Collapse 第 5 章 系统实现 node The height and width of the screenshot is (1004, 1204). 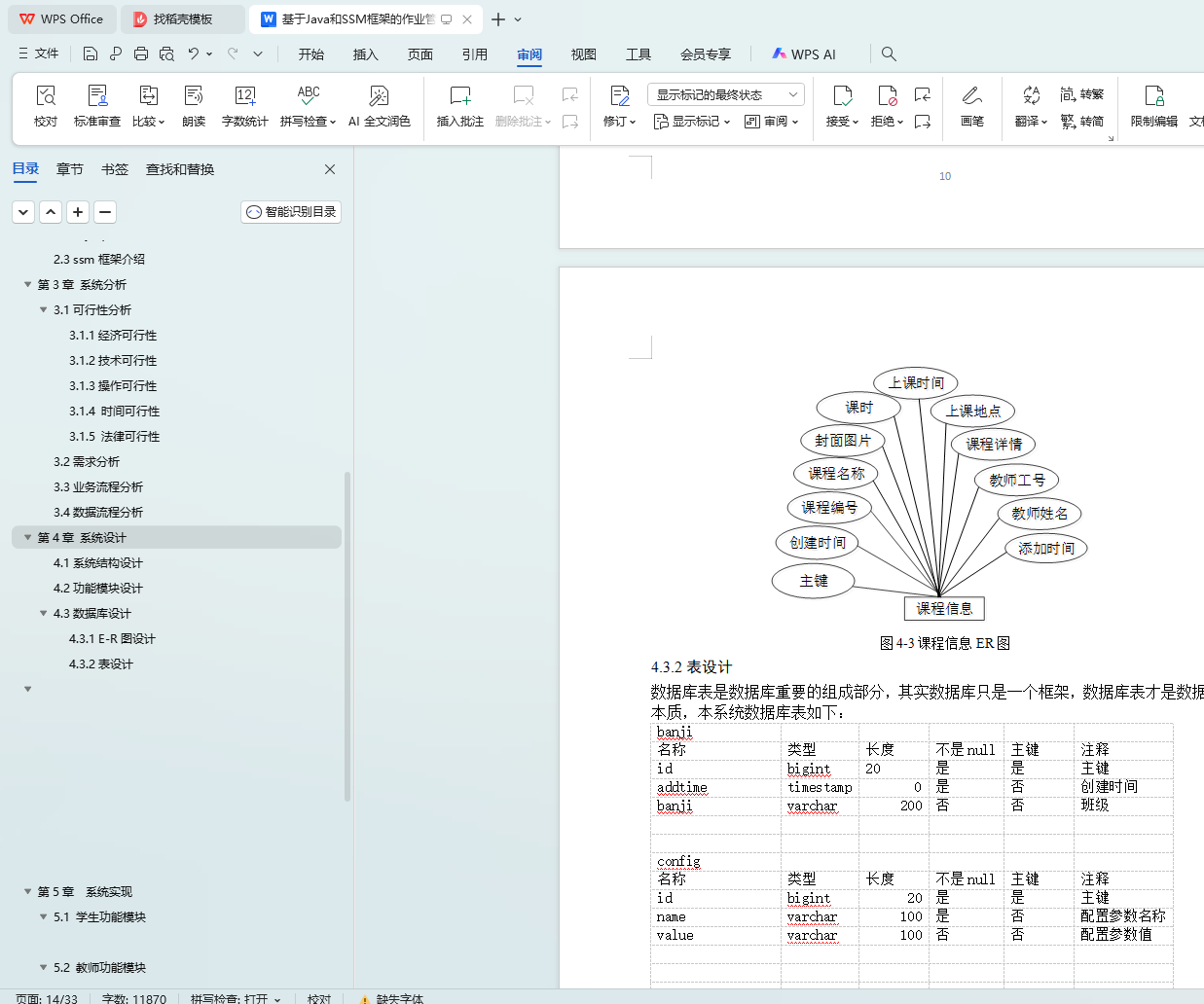tap(27, 891)
